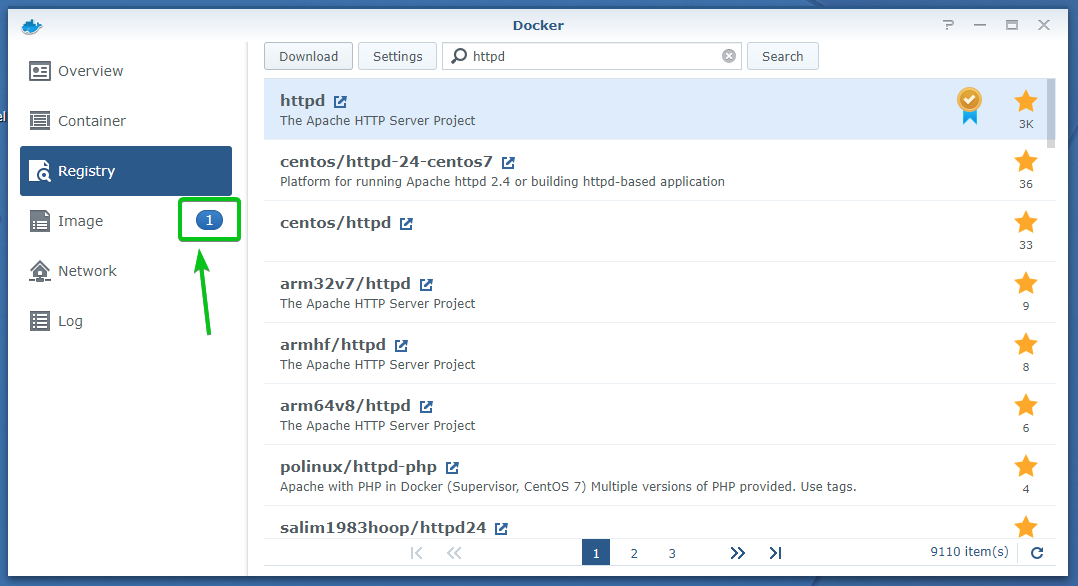The width and height of the screenshot is (1078, 586).
Task: Go to the Network section
Action: coord(87,271)
